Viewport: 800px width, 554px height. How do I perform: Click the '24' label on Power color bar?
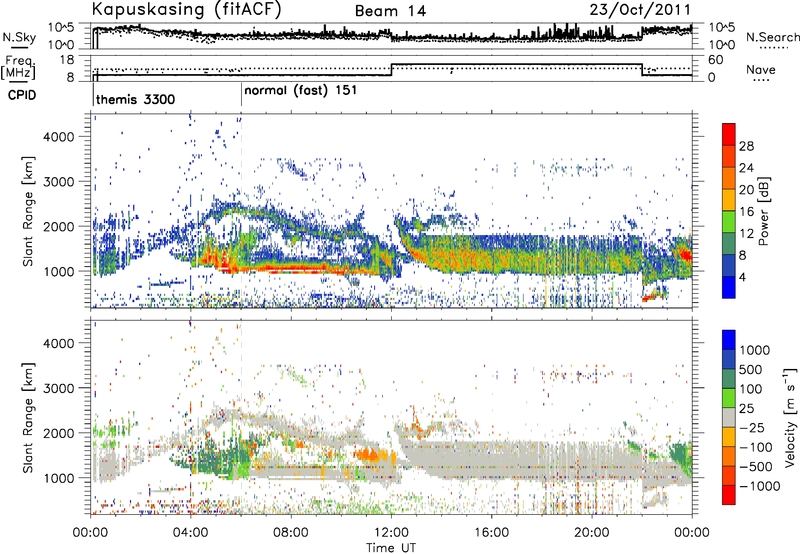pos(746,168)
